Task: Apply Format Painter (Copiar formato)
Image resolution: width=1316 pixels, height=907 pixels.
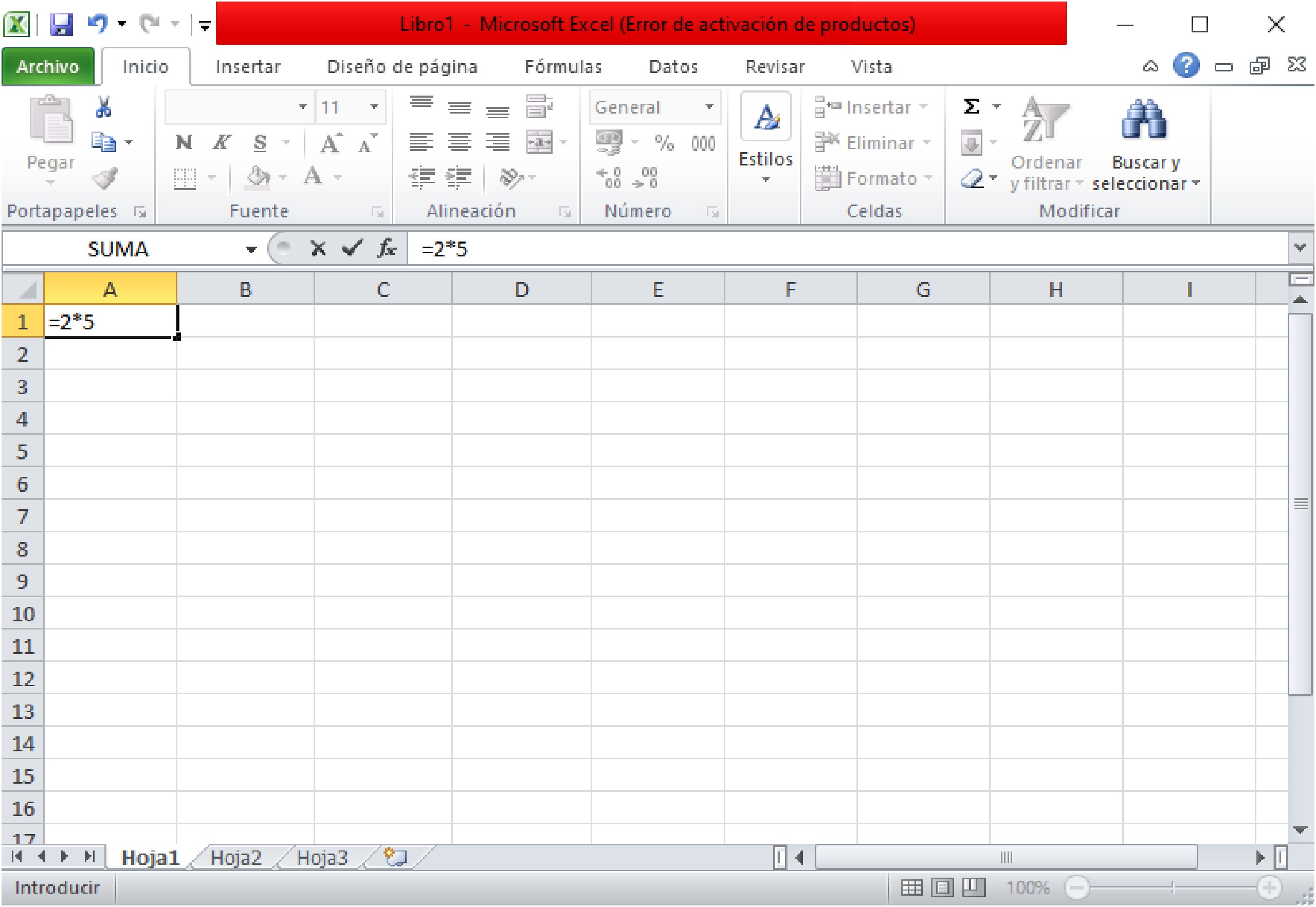Action: click(104, 177)
